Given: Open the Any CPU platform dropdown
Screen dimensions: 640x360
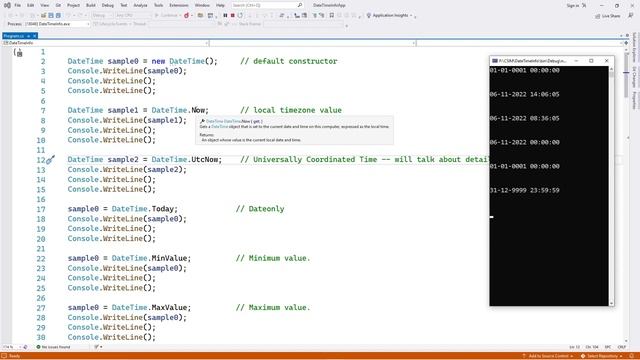Looking at the screenshot, I should pos(133,16).
